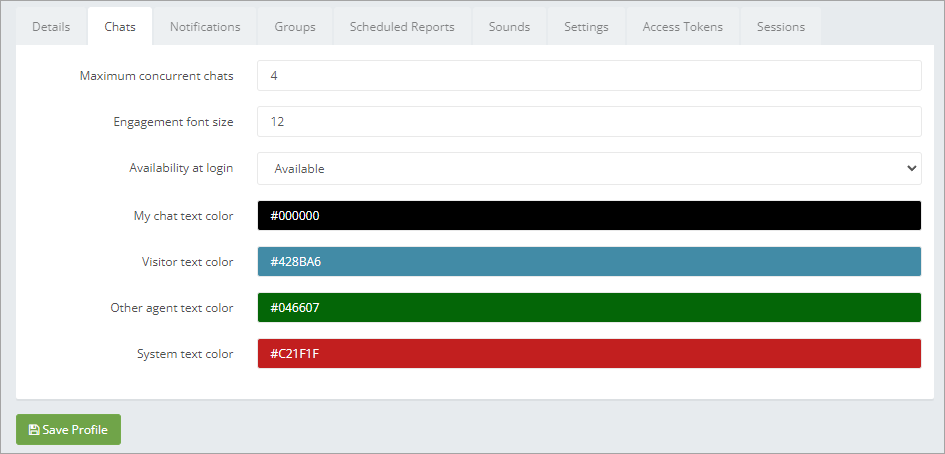
Task: Open the Notifications tab
Action: [205, 27]
